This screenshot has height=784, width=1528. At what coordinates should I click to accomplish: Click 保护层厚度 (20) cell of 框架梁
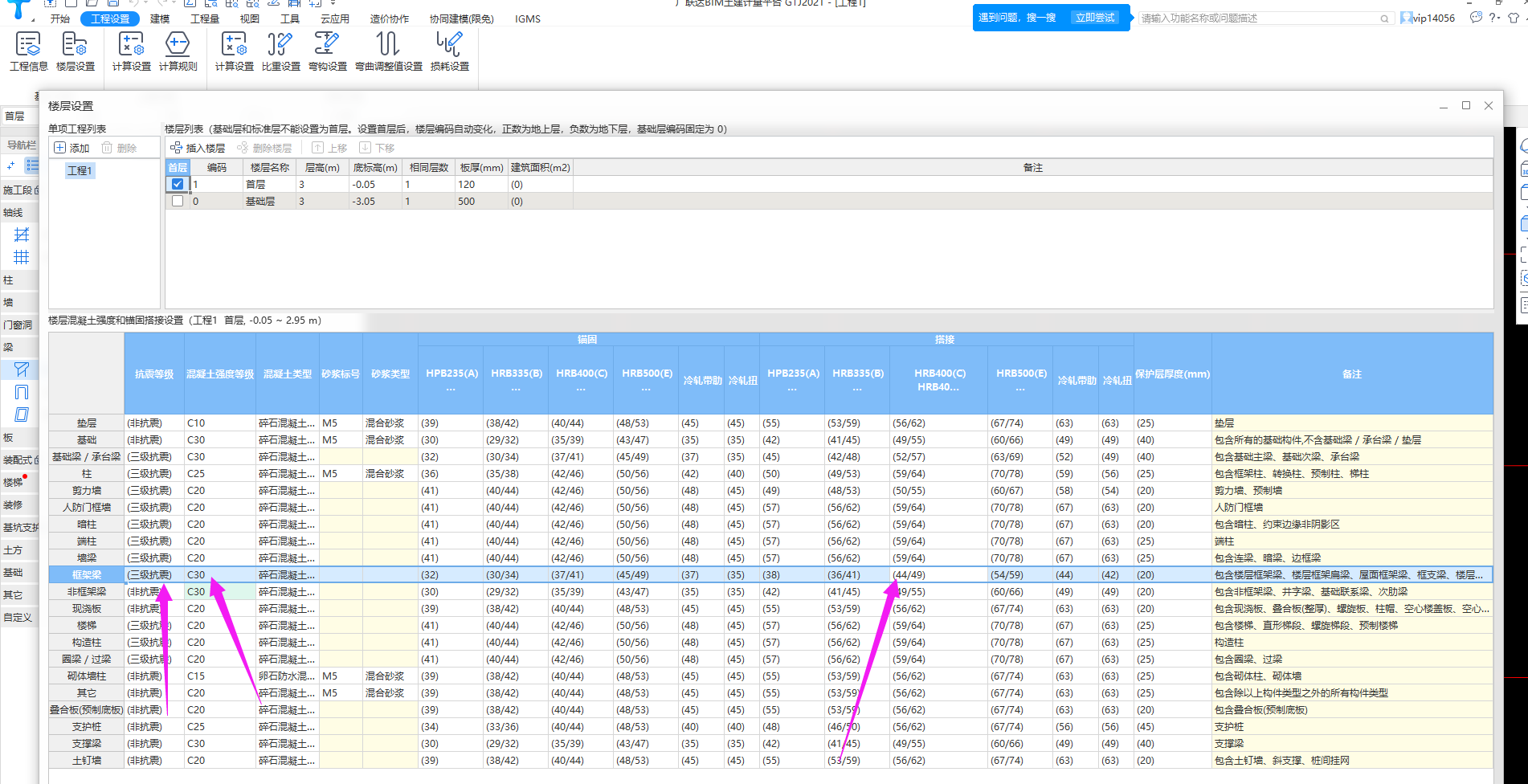pos(1172,574)
